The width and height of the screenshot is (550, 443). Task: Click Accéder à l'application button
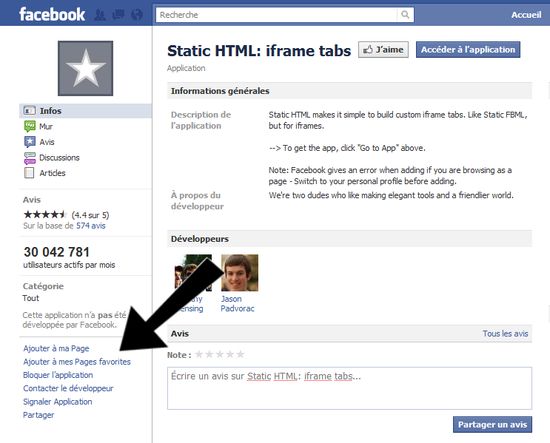tap(468, 49)
